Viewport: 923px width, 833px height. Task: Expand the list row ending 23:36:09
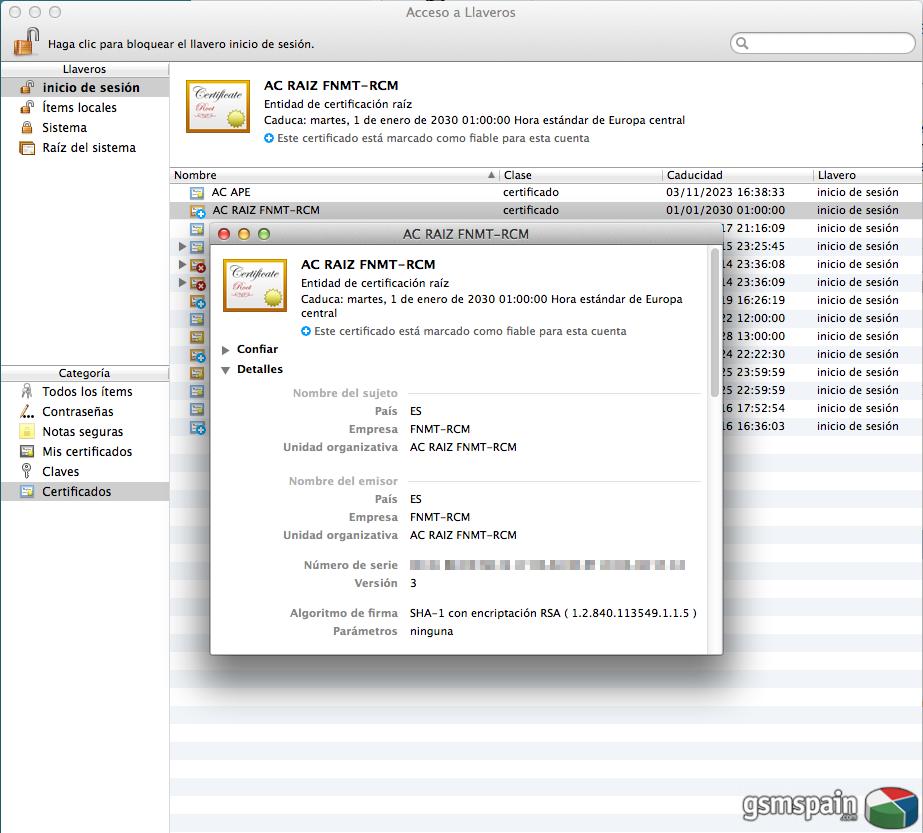[182, 283]
